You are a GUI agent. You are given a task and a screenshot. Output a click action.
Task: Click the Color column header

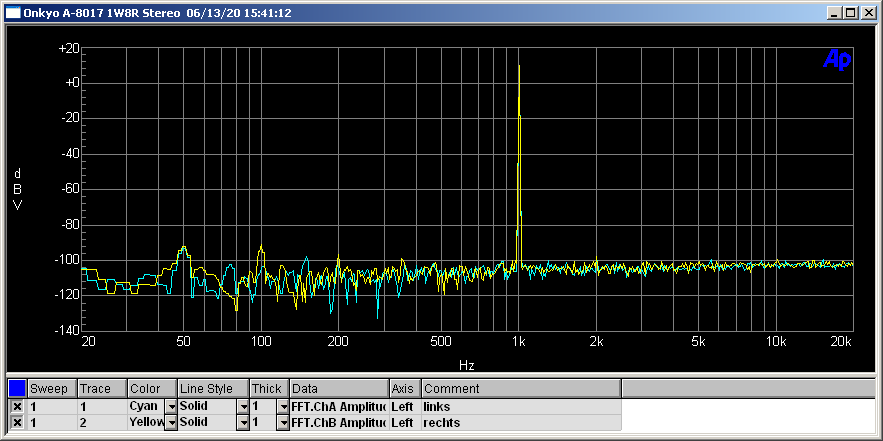click(x=153, y=389)
